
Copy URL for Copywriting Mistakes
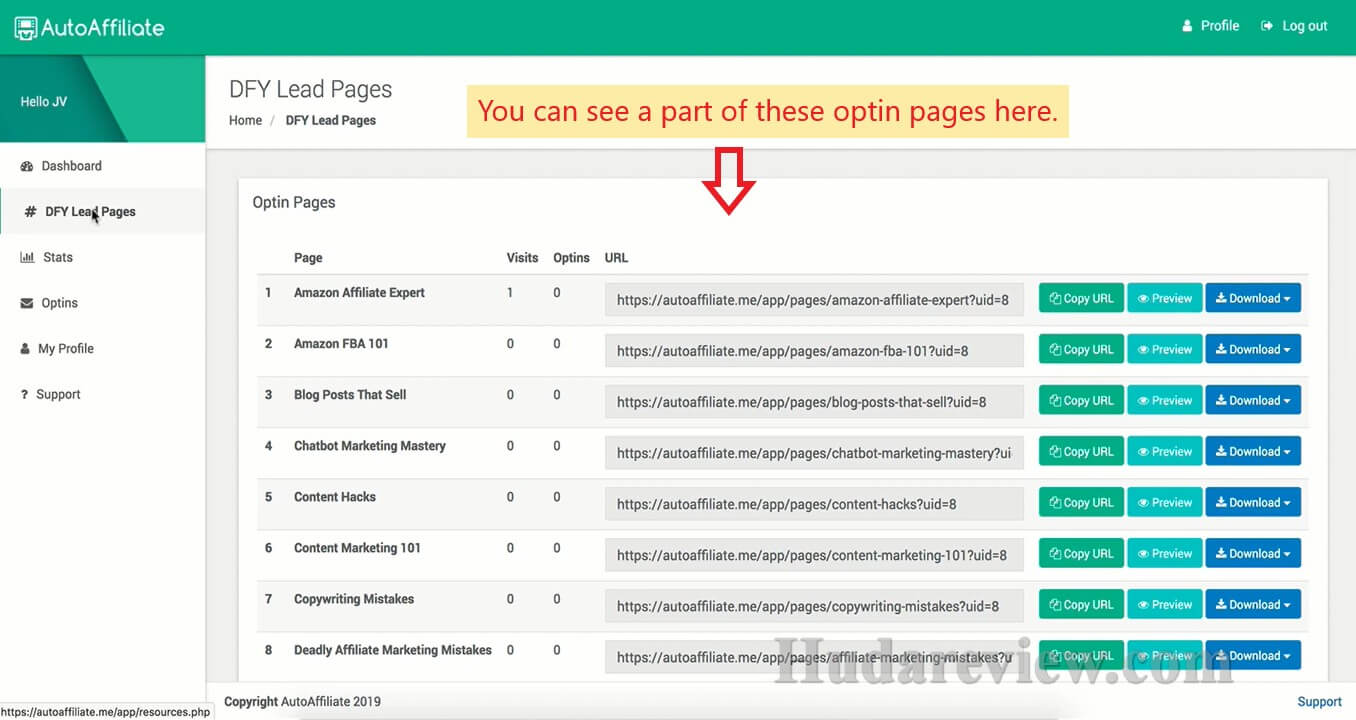[1081, 604]
